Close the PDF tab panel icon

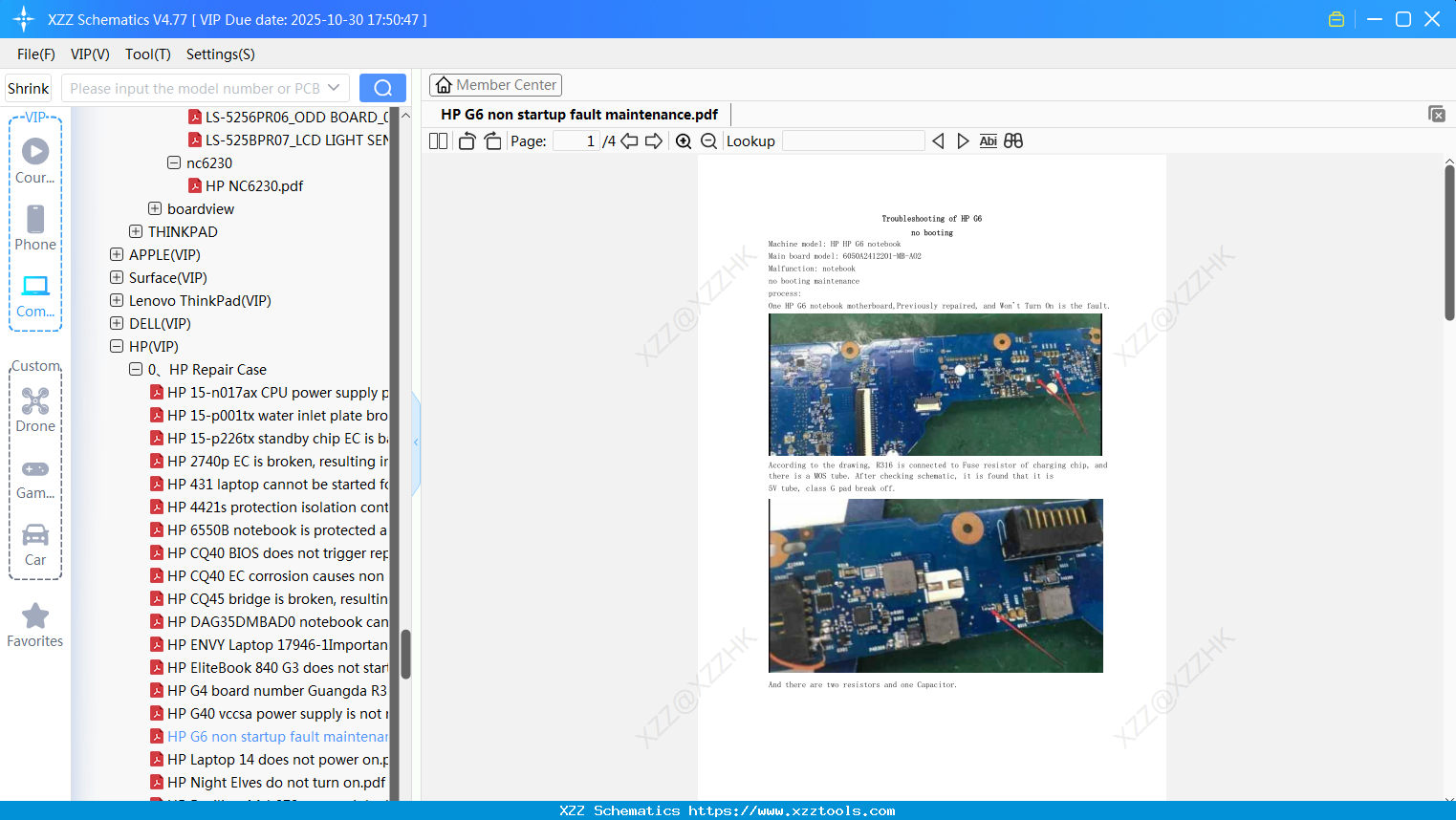(1437, 114)
